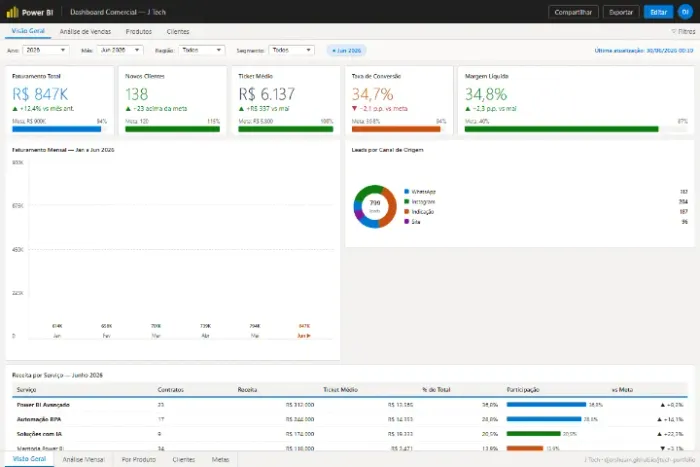Sort by the Participação column header
Viewport: 700px width, 467px height.
pyautogui.click(x=523, y=390)
